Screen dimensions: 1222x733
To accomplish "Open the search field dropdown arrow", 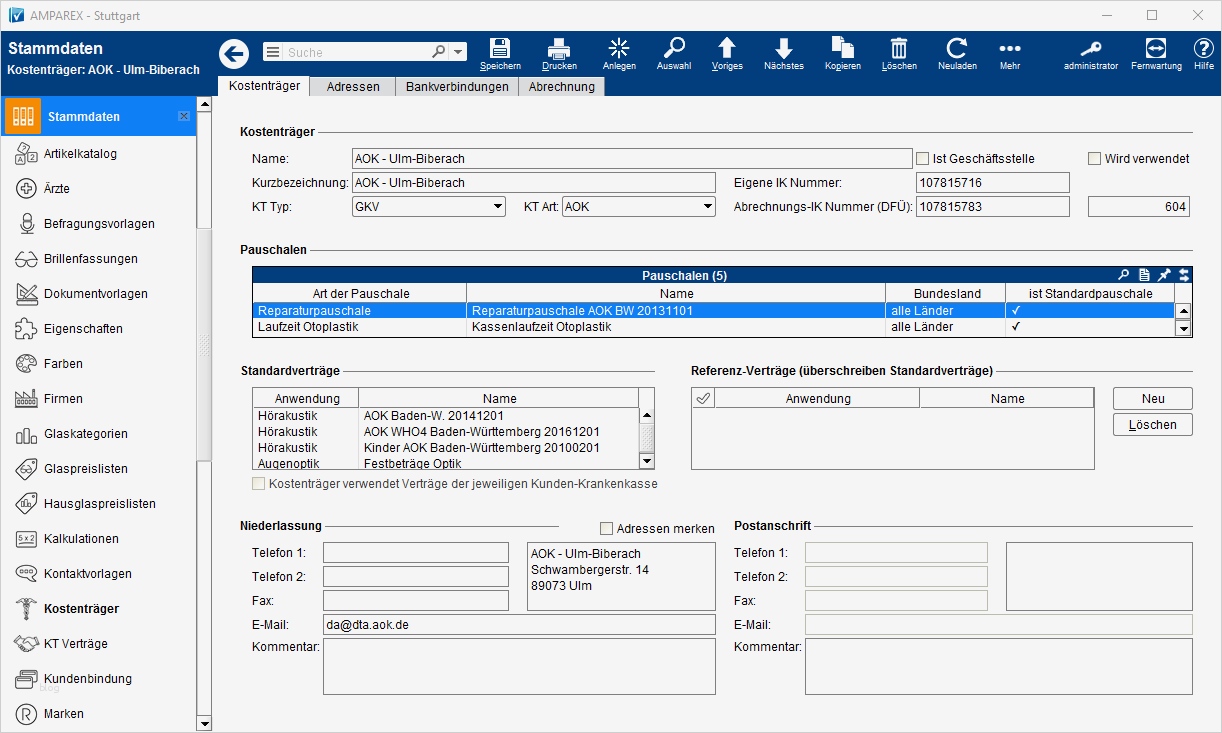I will pyautogui.click(x=458, y=52).
